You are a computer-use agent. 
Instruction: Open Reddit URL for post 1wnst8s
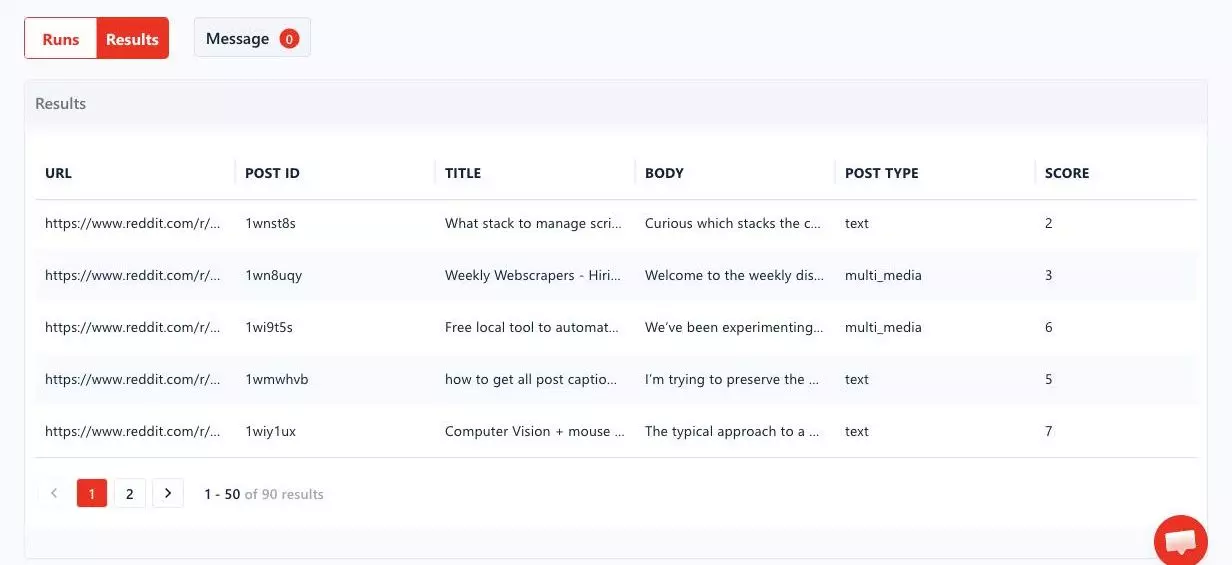click(132, 224)
